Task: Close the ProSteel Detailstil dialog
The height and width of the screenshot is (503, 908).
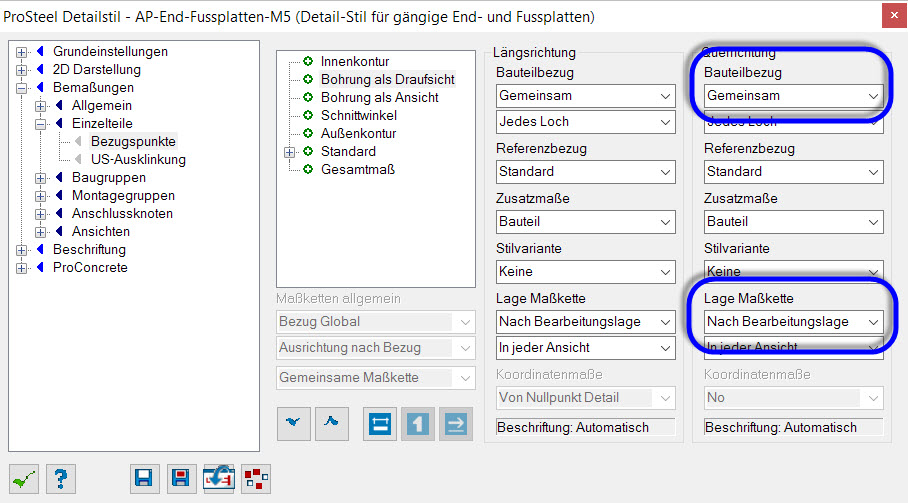Action: tap(894, 16)
